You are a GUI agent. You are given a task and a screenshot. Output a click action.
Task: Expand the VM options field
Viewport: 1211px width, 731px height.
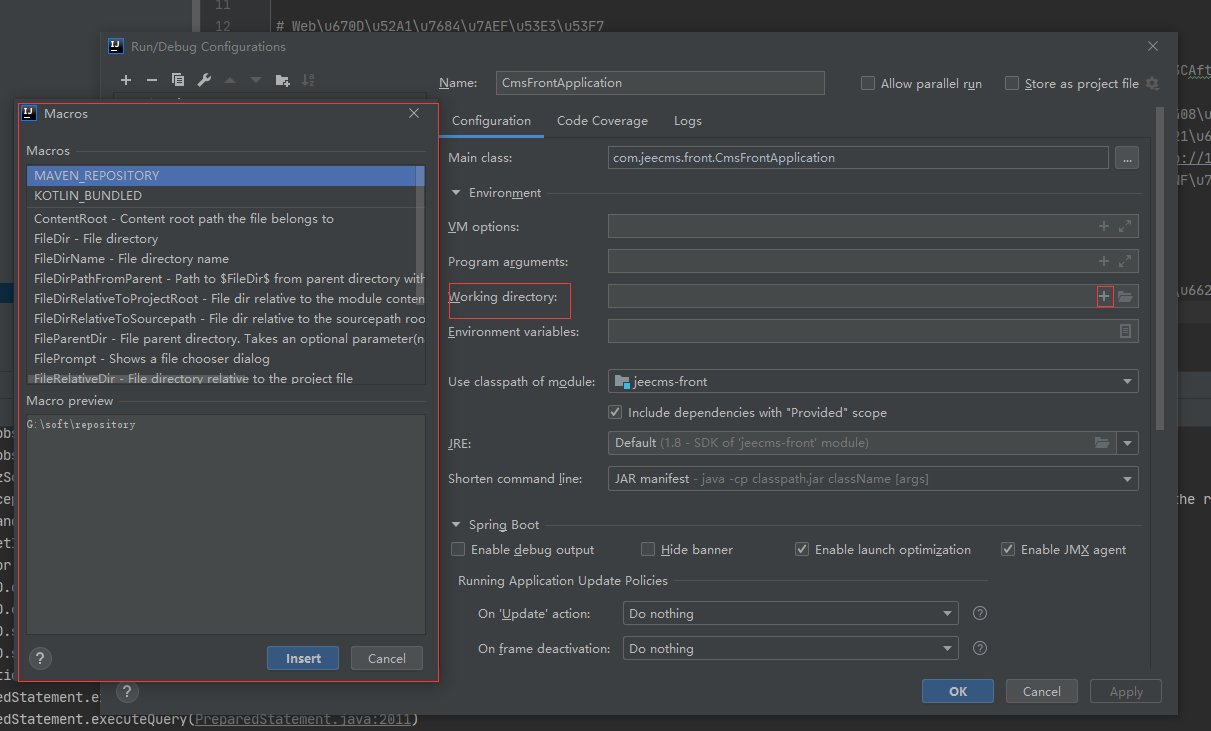click(1126, 227)
